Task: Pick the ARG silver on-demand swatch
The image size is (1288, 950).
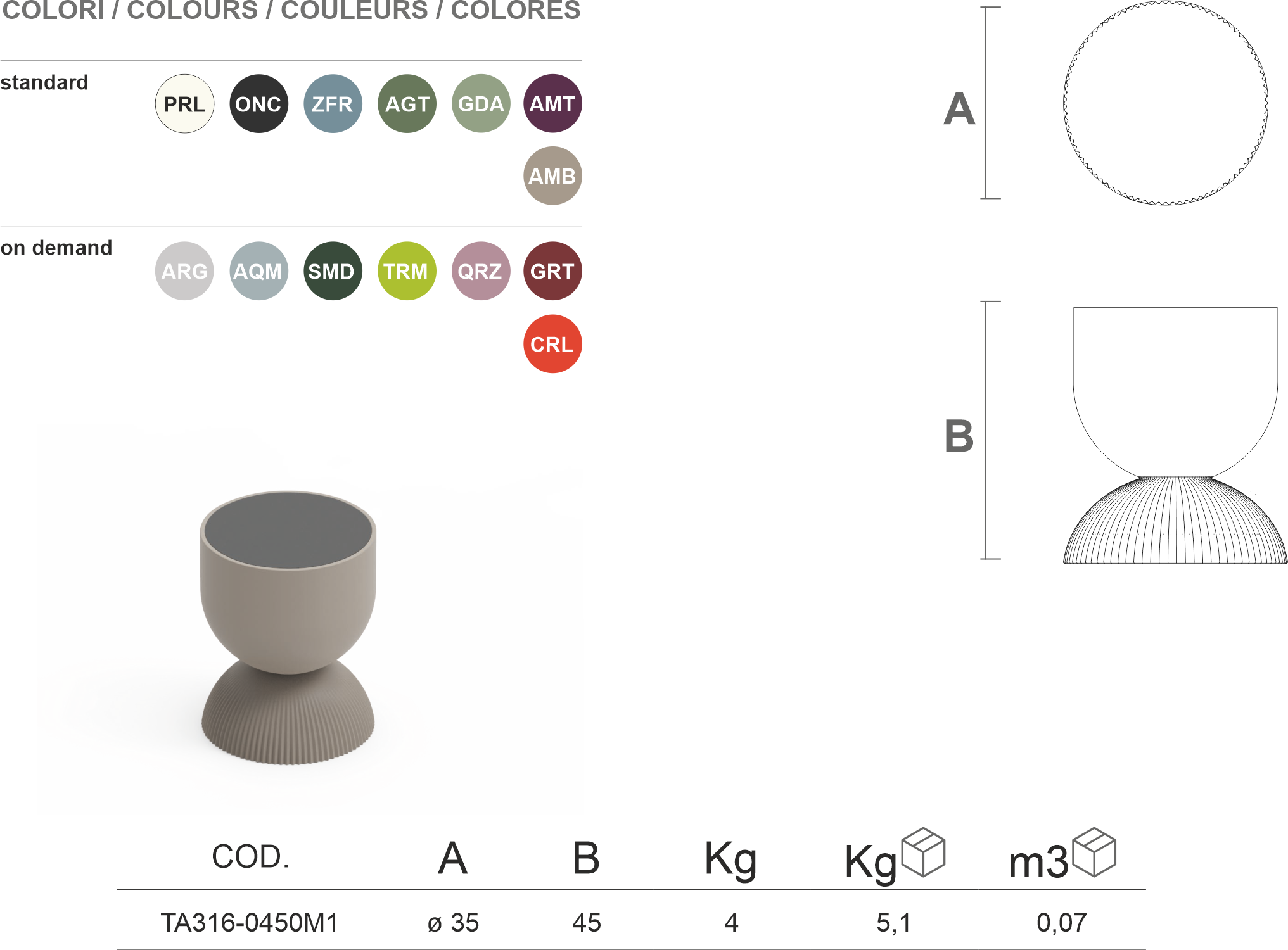Action: coord(184,271)
